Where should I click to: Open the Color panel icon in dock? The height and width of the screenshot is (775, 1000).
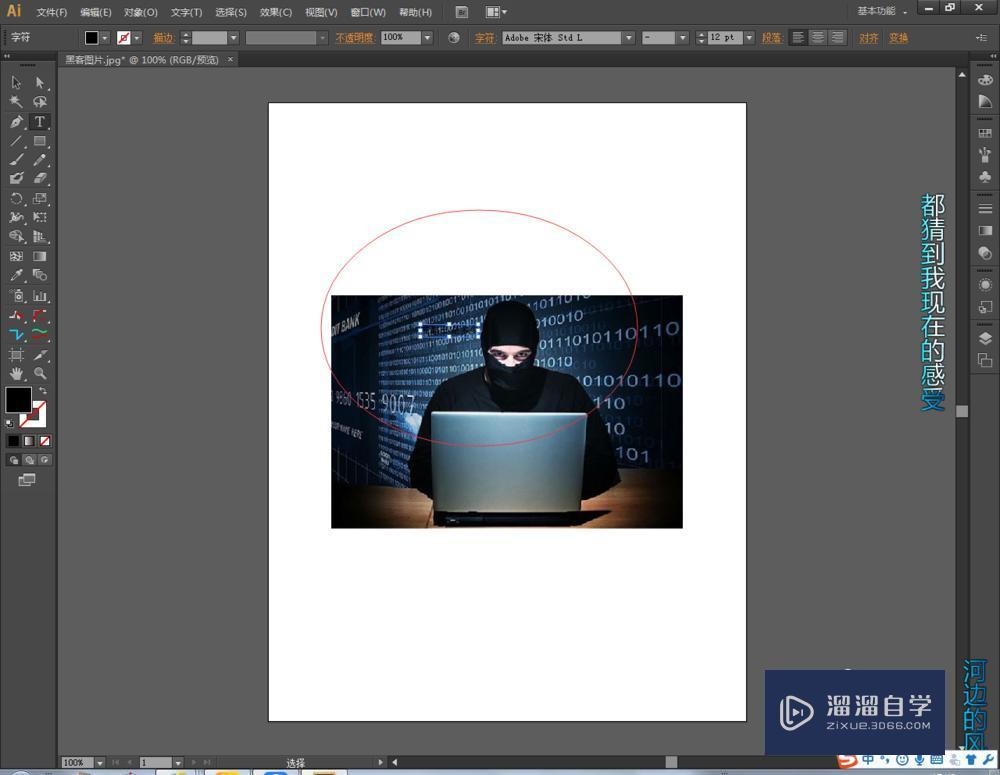[985, 80]
